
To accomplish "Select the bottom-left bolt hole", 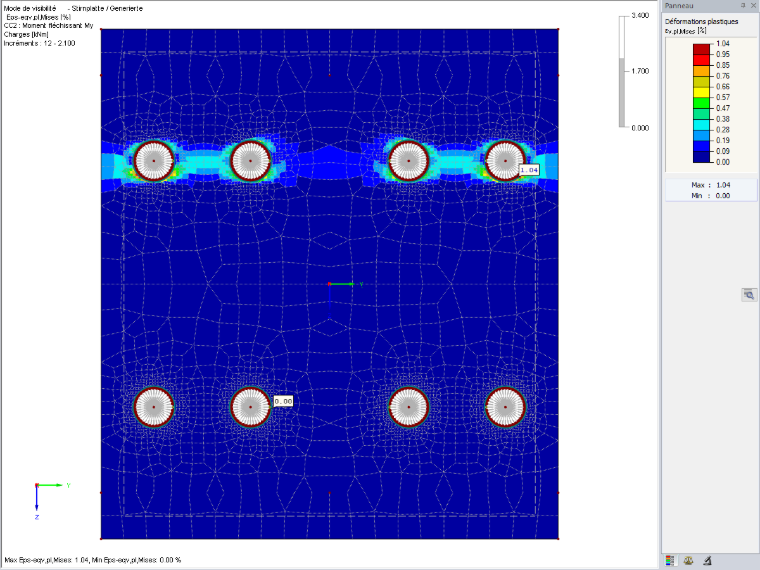I will [154, 407].
